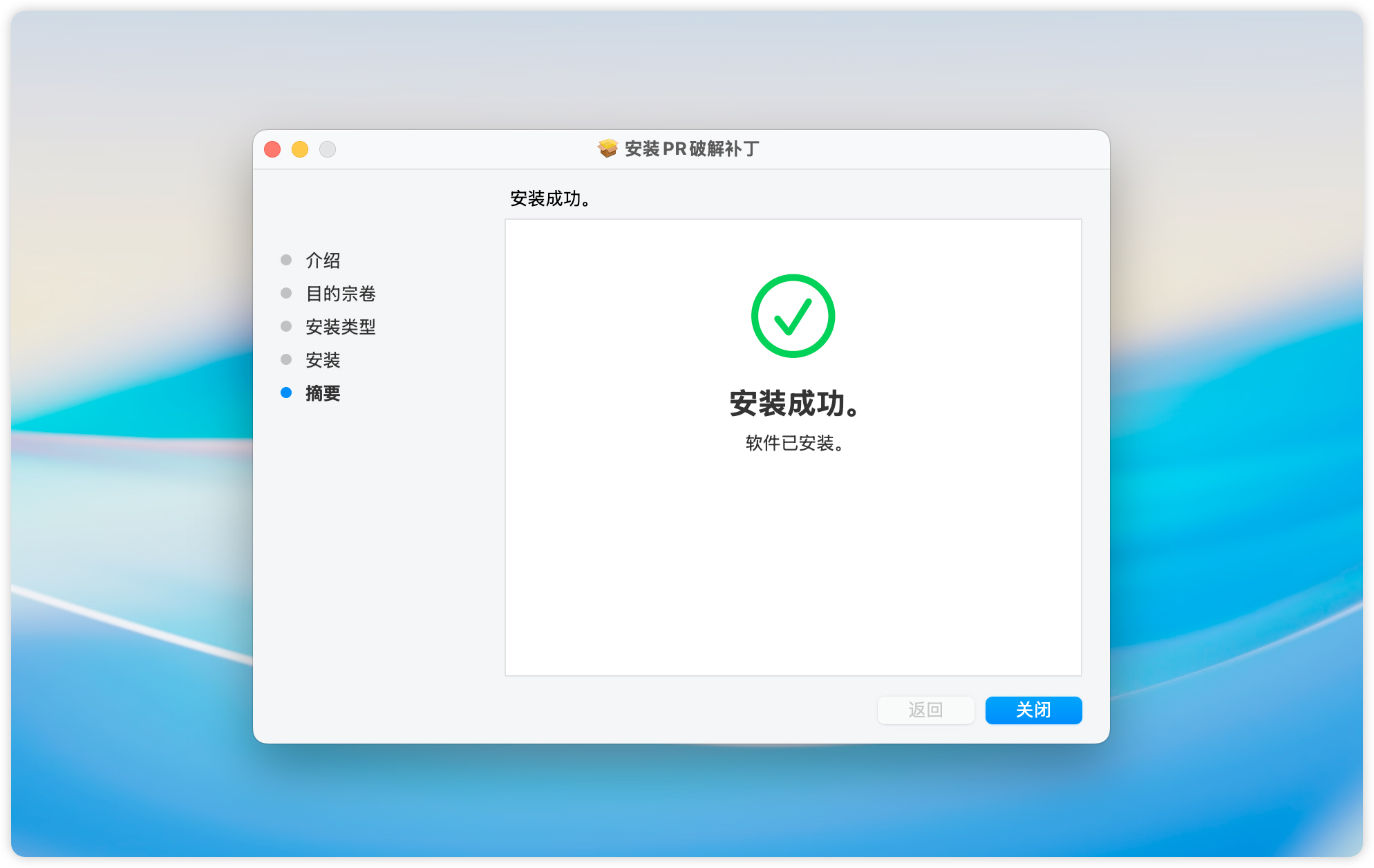The image size is (1374, 868).
Task: Click the gray bullet beside 安装类型
Action: click(x=286, y=326)
